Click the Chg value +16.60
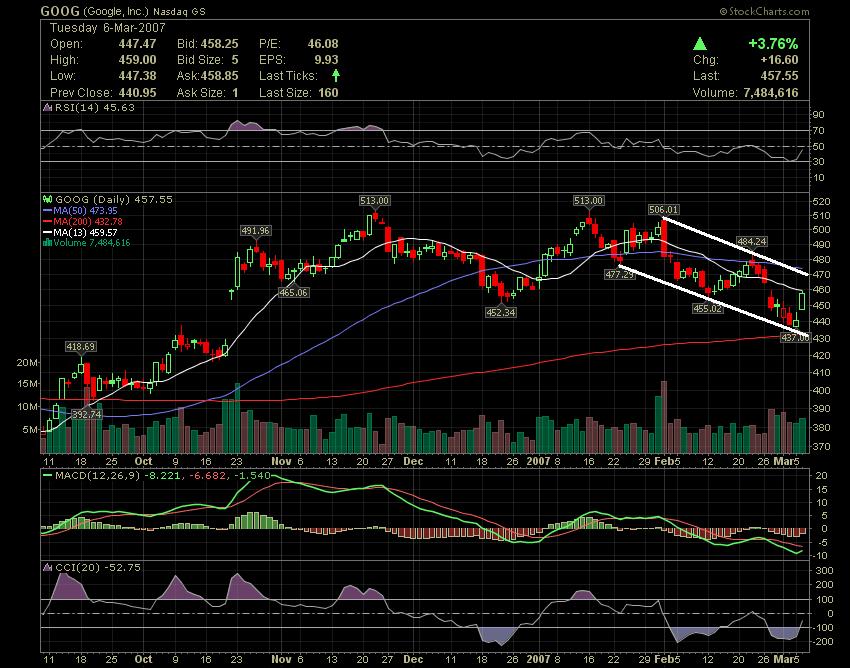The image size is (850, 668). [x=780, y=60]
